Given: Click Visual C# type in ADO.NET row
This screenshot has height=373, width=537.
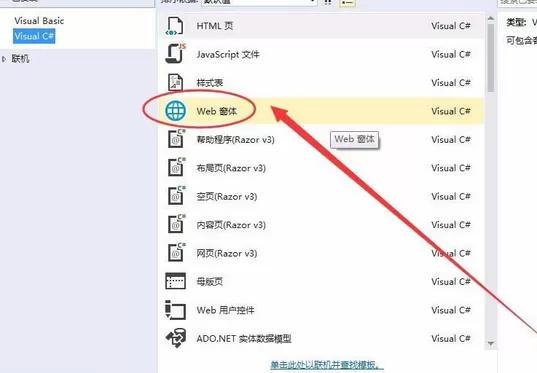Looking at the screenshot, I should [451, 339].
